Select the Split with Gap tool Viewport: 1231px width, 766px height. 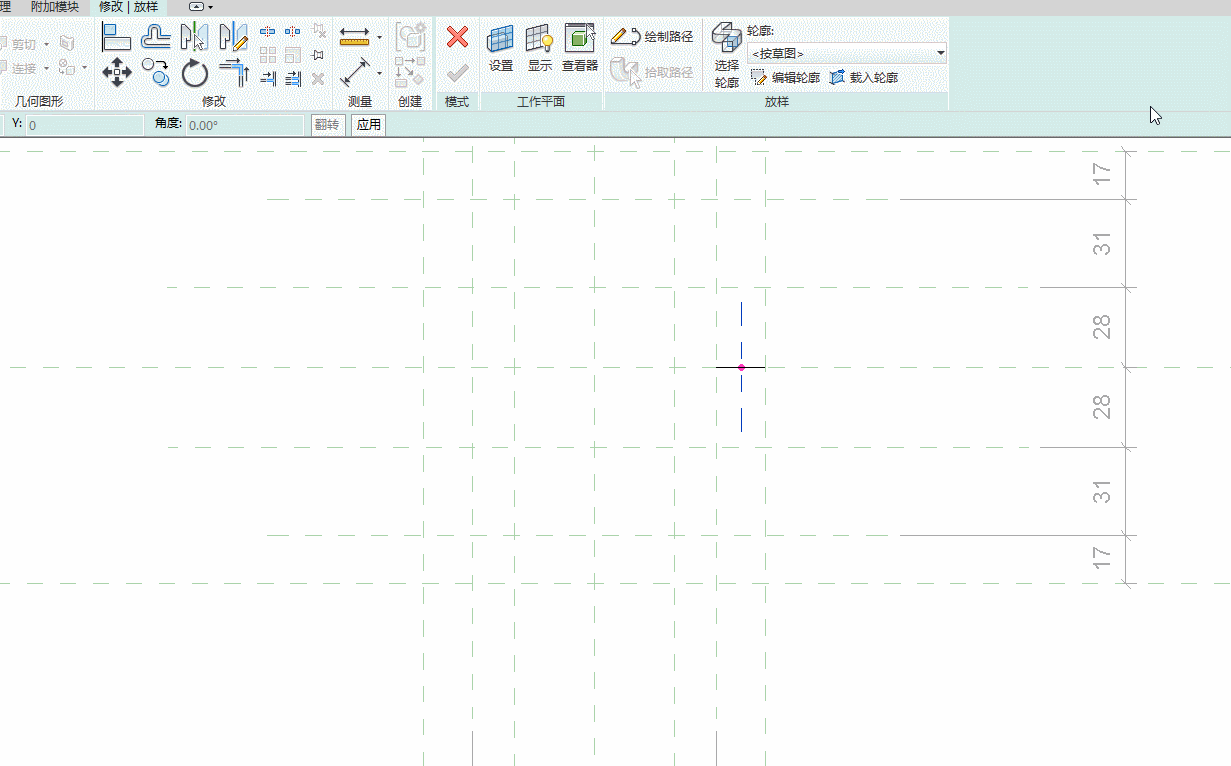(293, 31)
